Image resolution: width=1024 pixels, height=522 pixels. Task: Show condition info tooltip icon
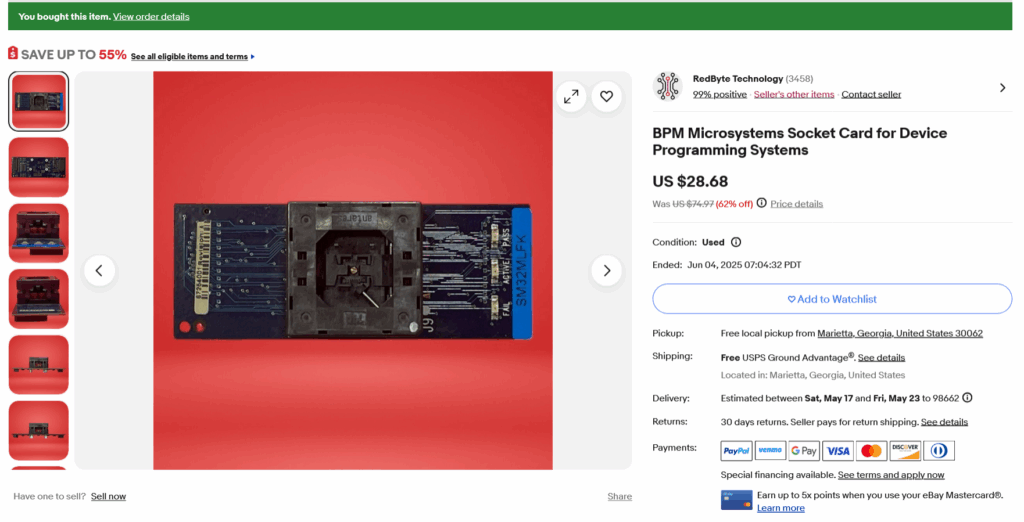pyautogui.click(x=736, y=242)
